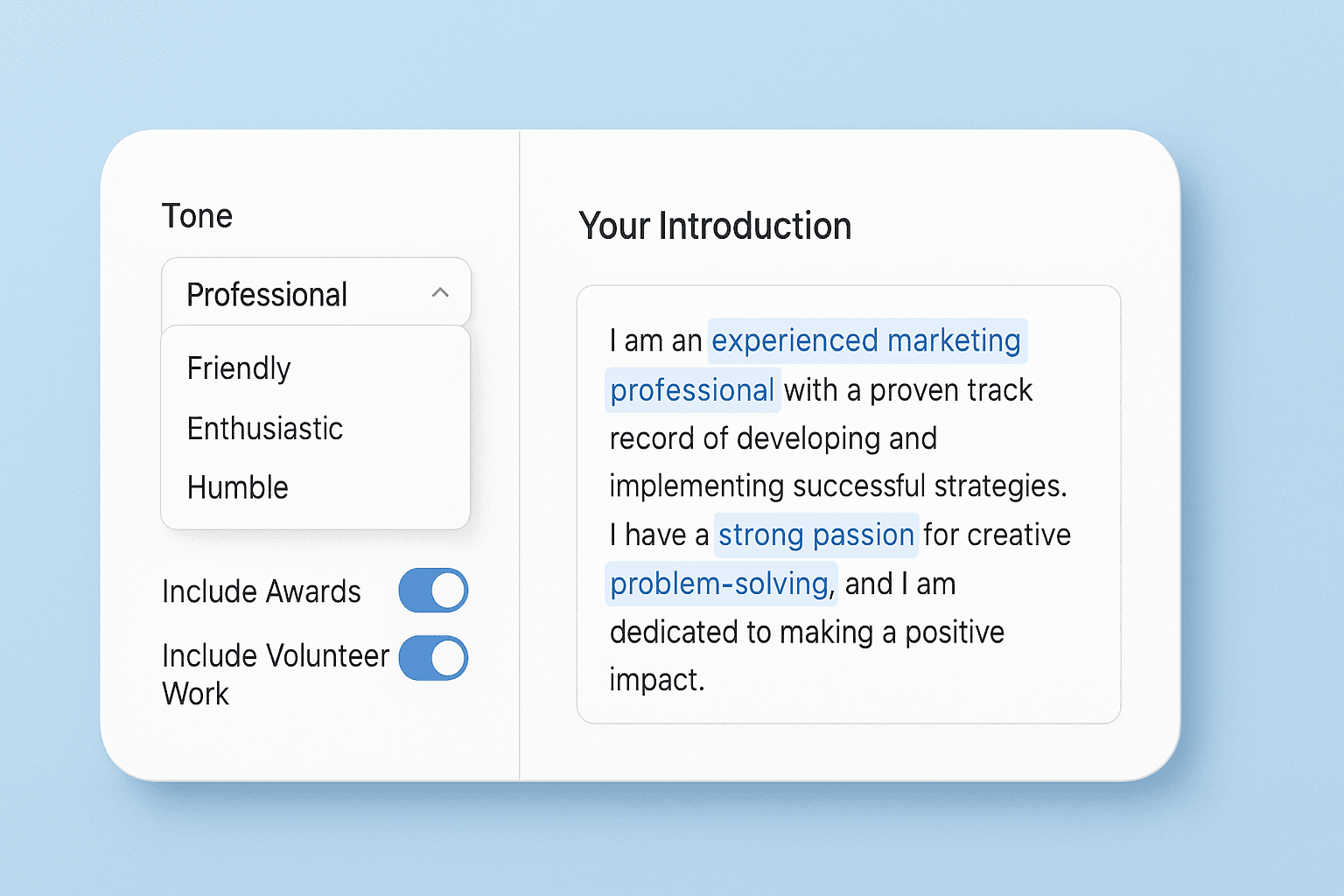The image size is (1344, 896).
Task: Click the Your Introduction heading
Action: pyautogui.click(x=715, y=226)
